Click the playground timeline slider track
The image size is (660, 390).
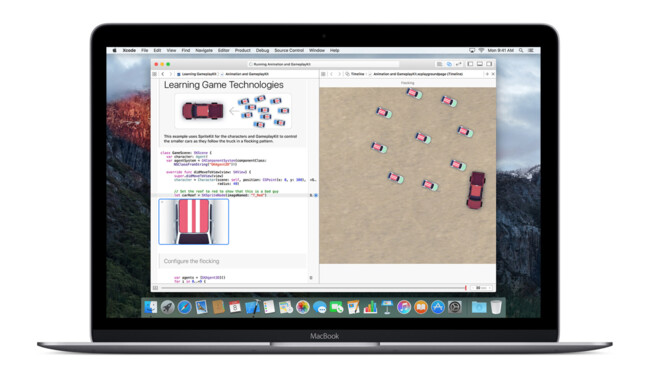tap(314, 288)
